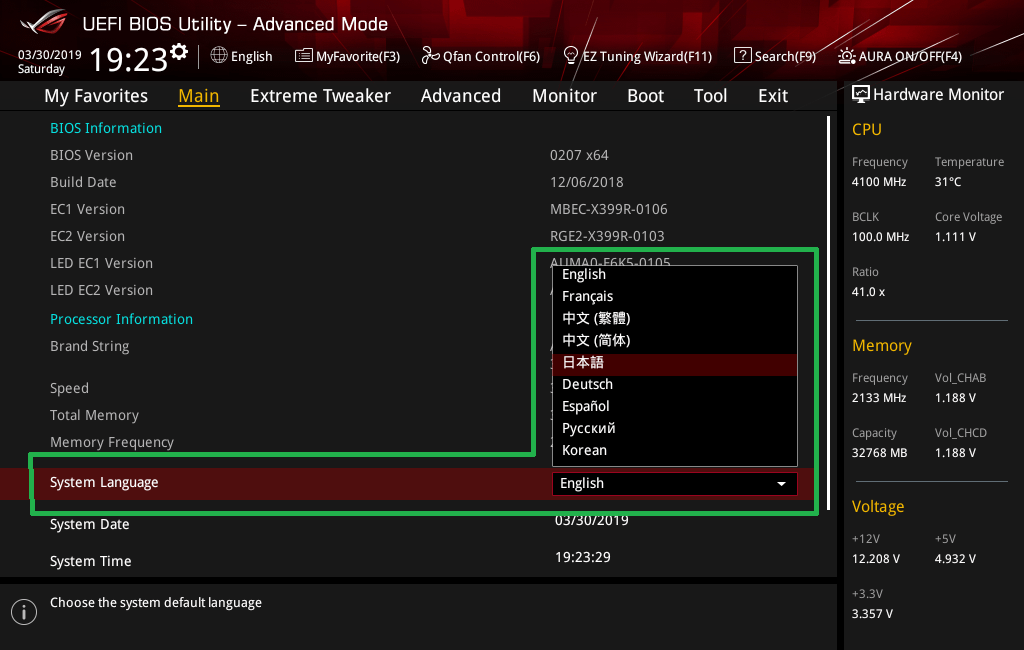
Task: Click AURA ON/OFF(F4) label
Action: pyautogui.click(x=910, y=56)
